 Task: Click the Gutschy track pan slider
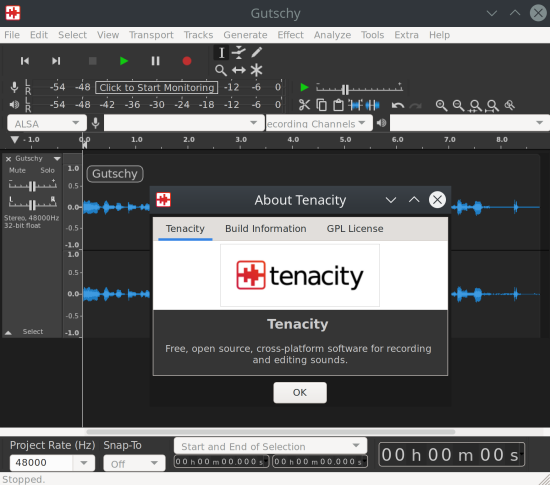(33, 203)
